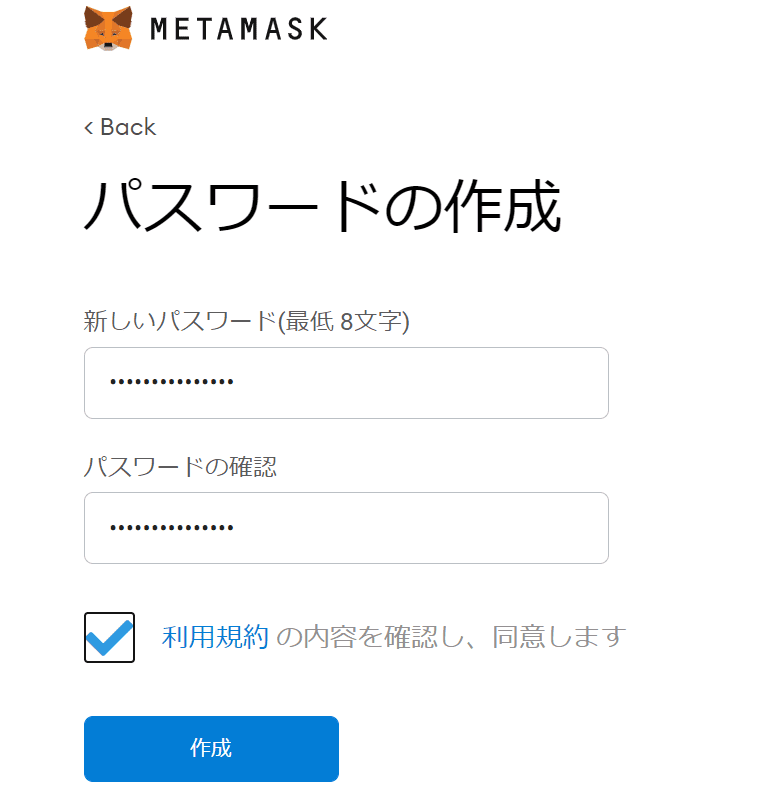Uncheck the terms of use agreement checkbox

point(109,637)
